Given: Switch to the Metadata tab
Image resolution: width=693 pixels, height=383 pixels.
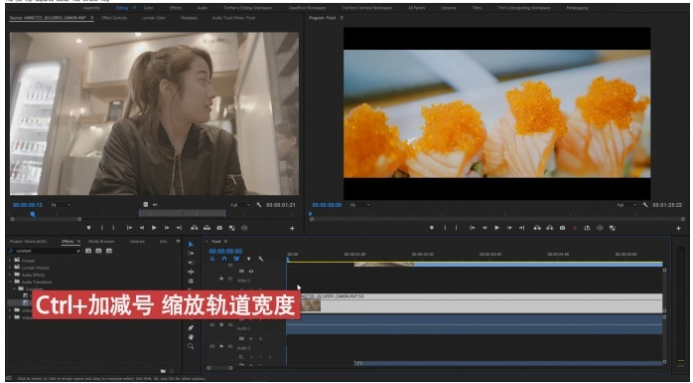Looking at the screenshot, I should (189, 18).
